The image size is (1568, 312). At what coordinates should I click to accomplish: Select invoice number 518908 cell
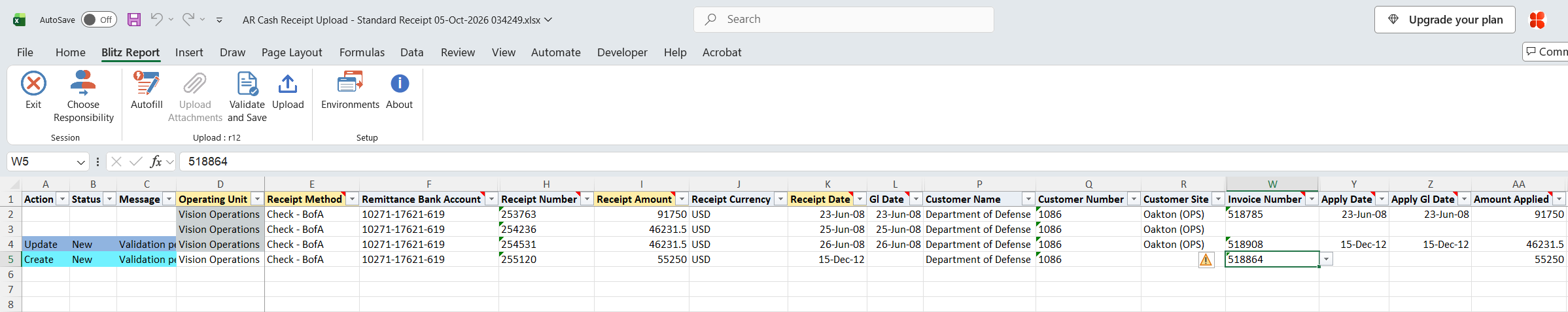click(1272, 245)
